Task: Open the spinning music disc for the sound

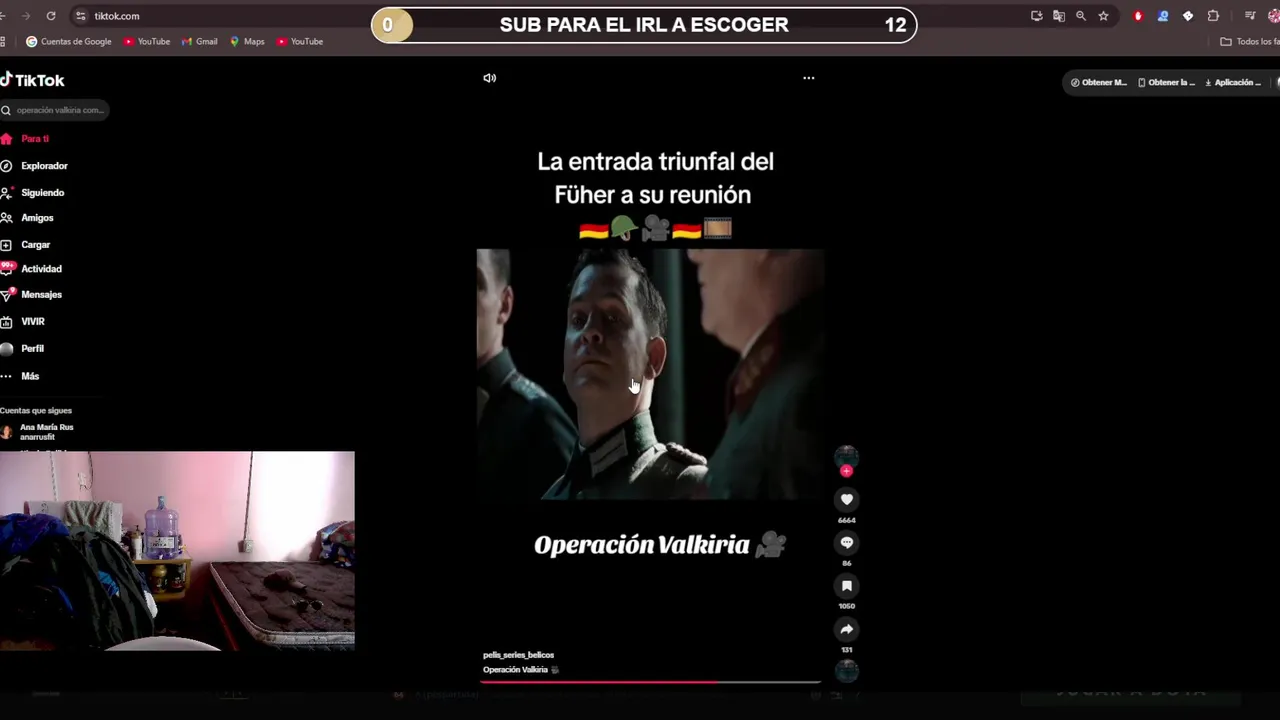Action: point(847,671)
